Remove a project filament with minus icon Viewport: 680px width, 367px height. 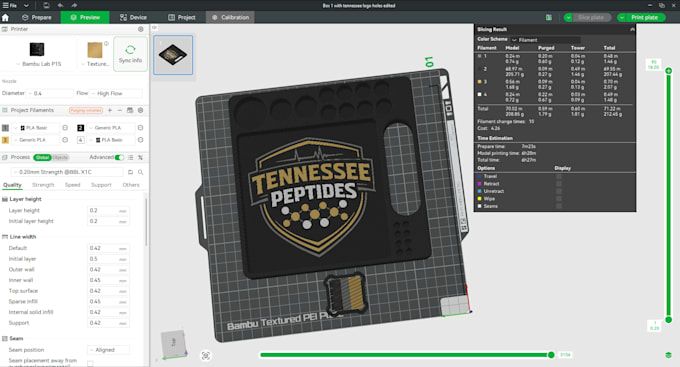point(120,110)
